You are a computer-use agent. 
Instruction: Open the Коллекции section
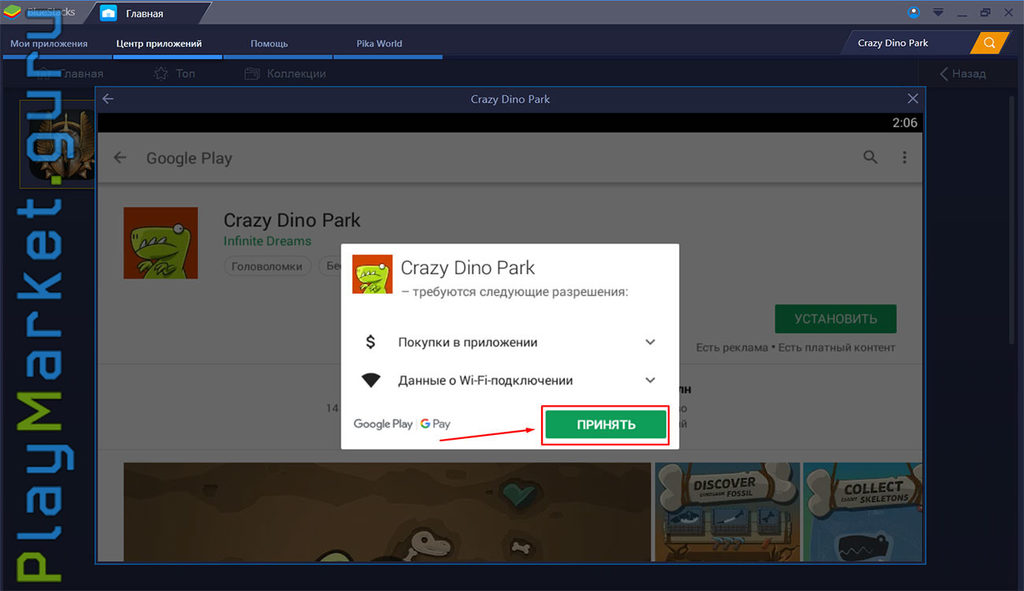pos(285,74)
